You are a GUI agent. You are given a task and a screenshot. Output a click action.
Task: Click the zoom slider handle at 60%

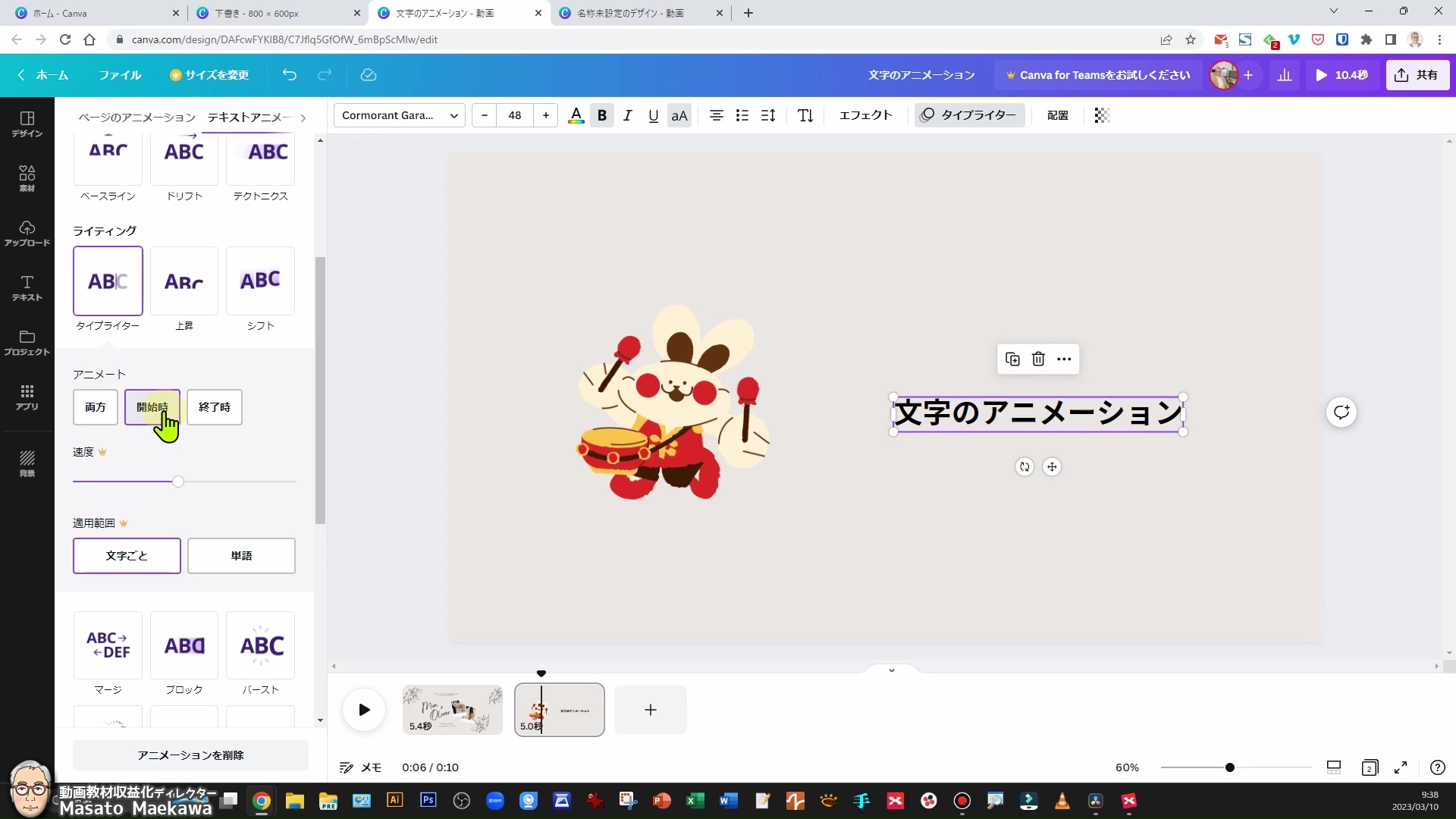click(x=1230, y=767)
